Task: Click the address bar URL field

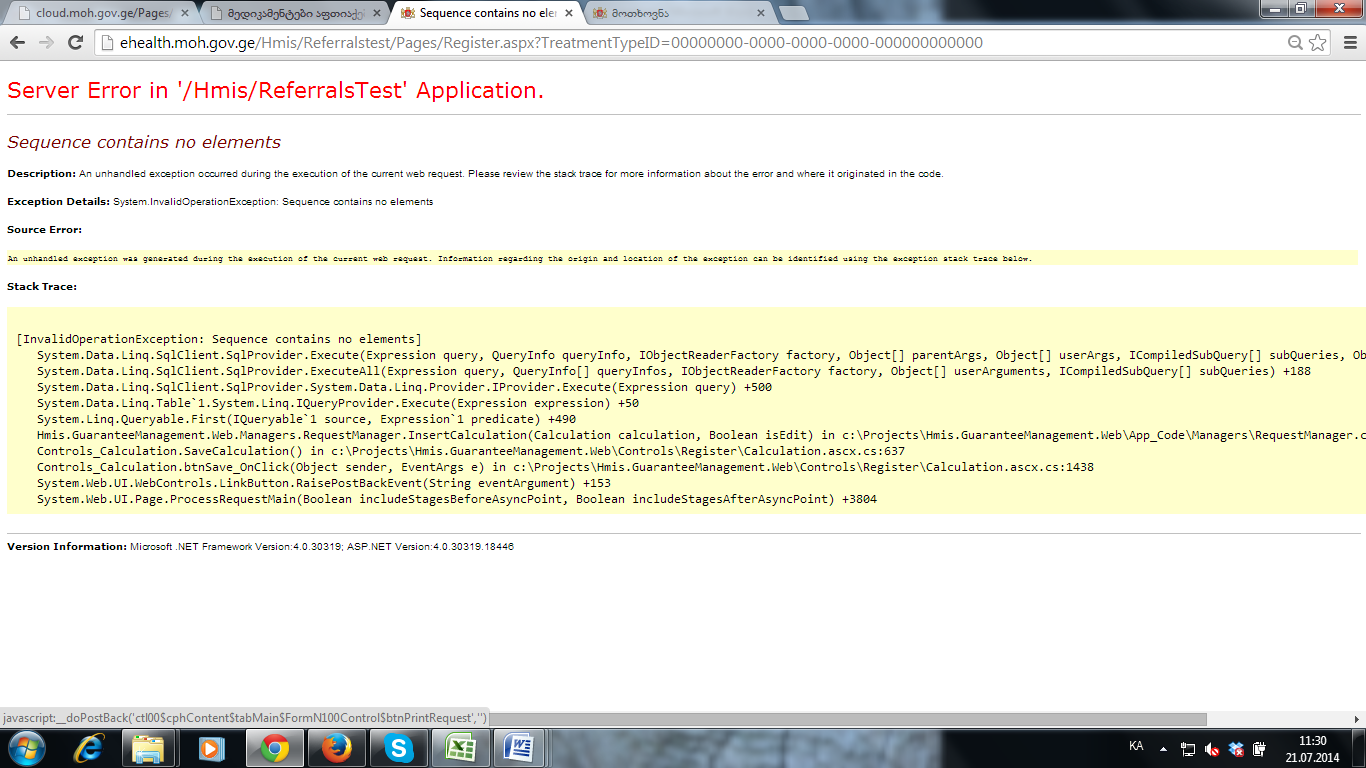Action: [x=690, y=43]
